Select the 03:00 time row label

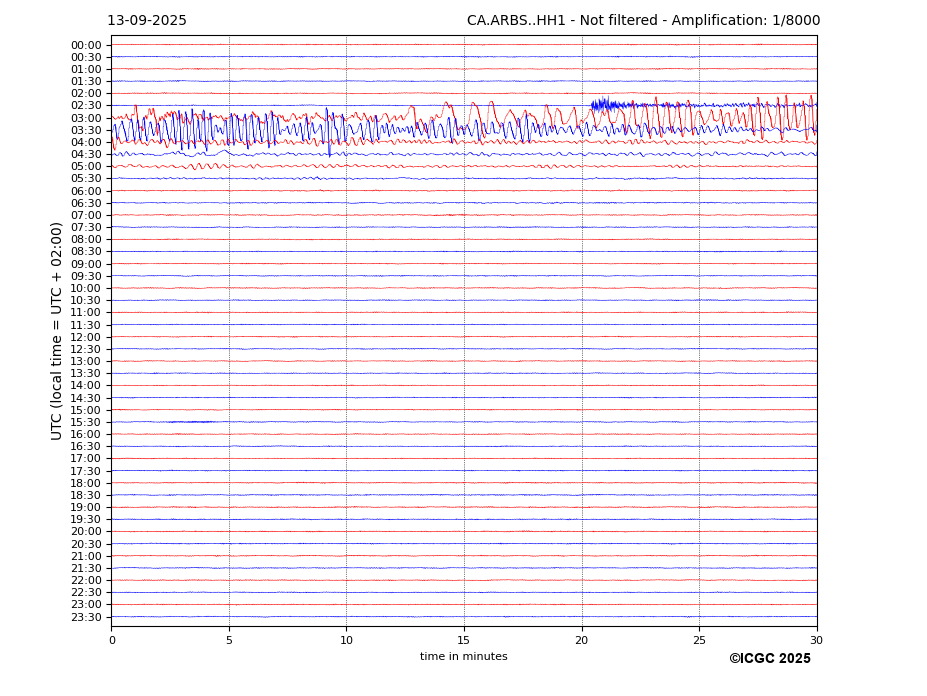click(86, 118)
